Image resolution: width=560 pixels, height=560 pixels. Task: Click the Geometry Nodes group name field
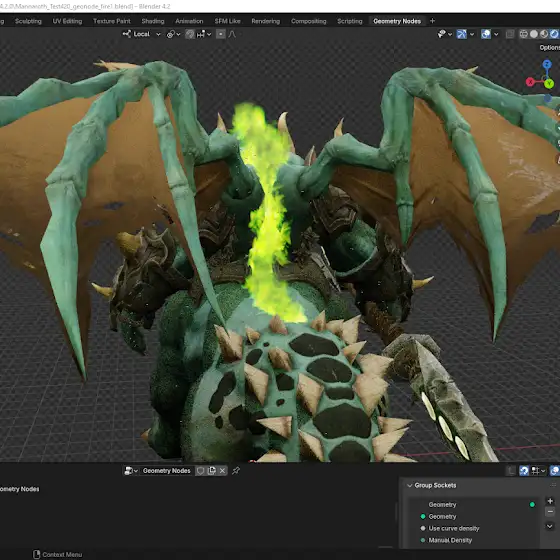click(166, 471)
